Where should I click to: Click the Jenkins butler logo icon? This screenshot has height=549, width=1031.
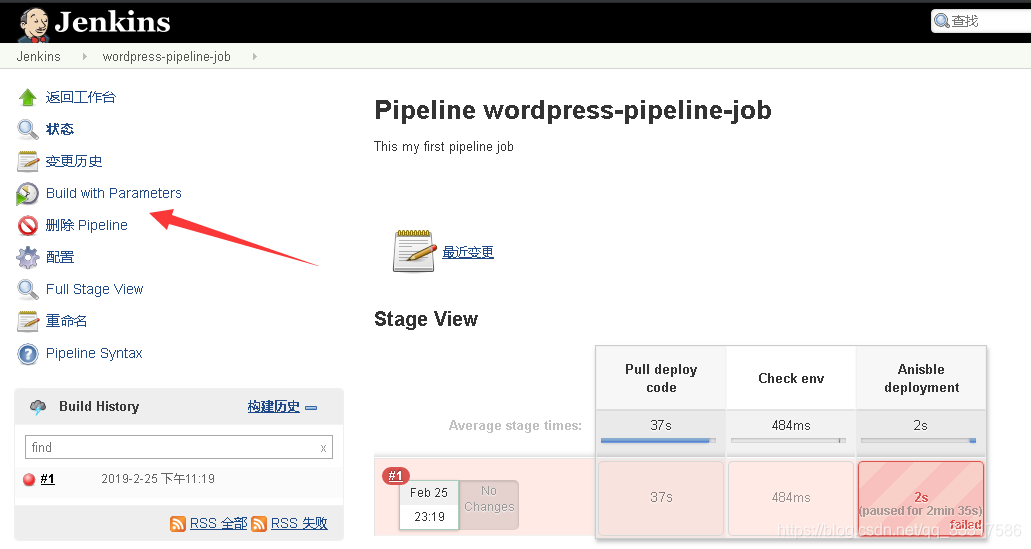click(x=34, y=25)
